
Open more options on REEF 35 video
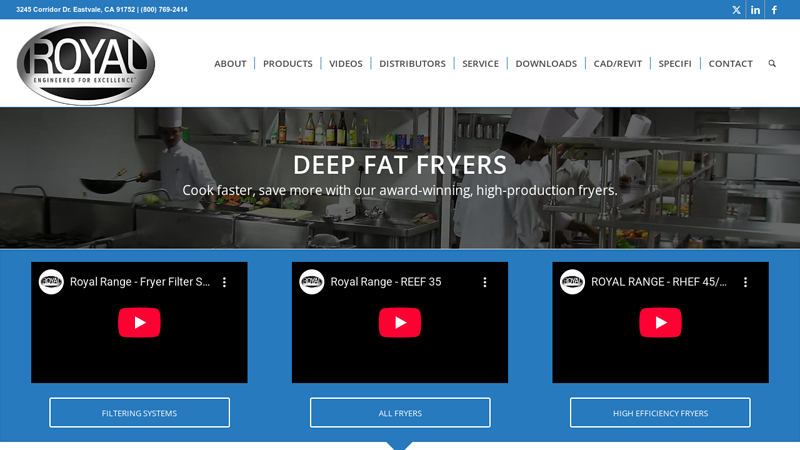pos(485,282)
